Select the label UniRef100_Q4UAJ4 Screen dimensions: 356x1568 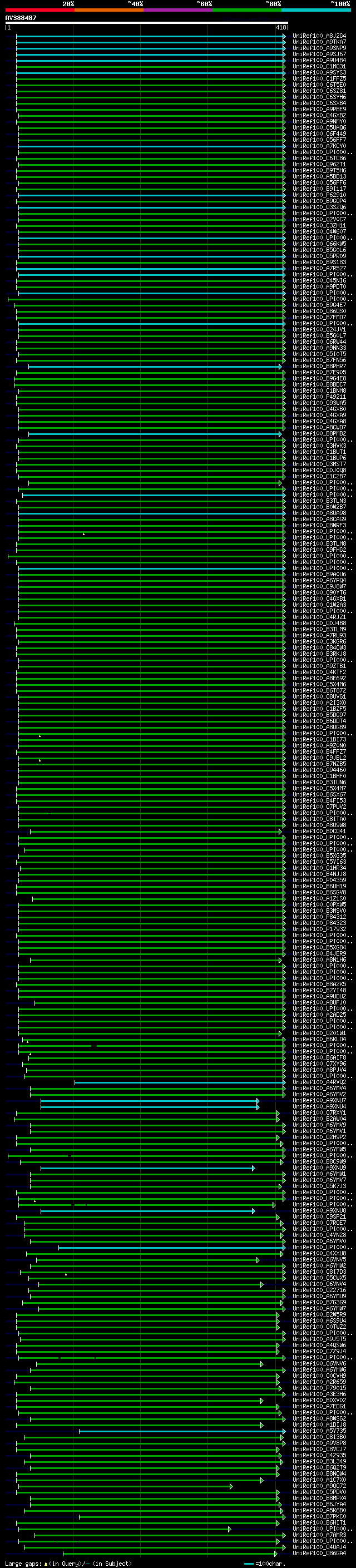pyautogui.click(x=319, y=1547)
